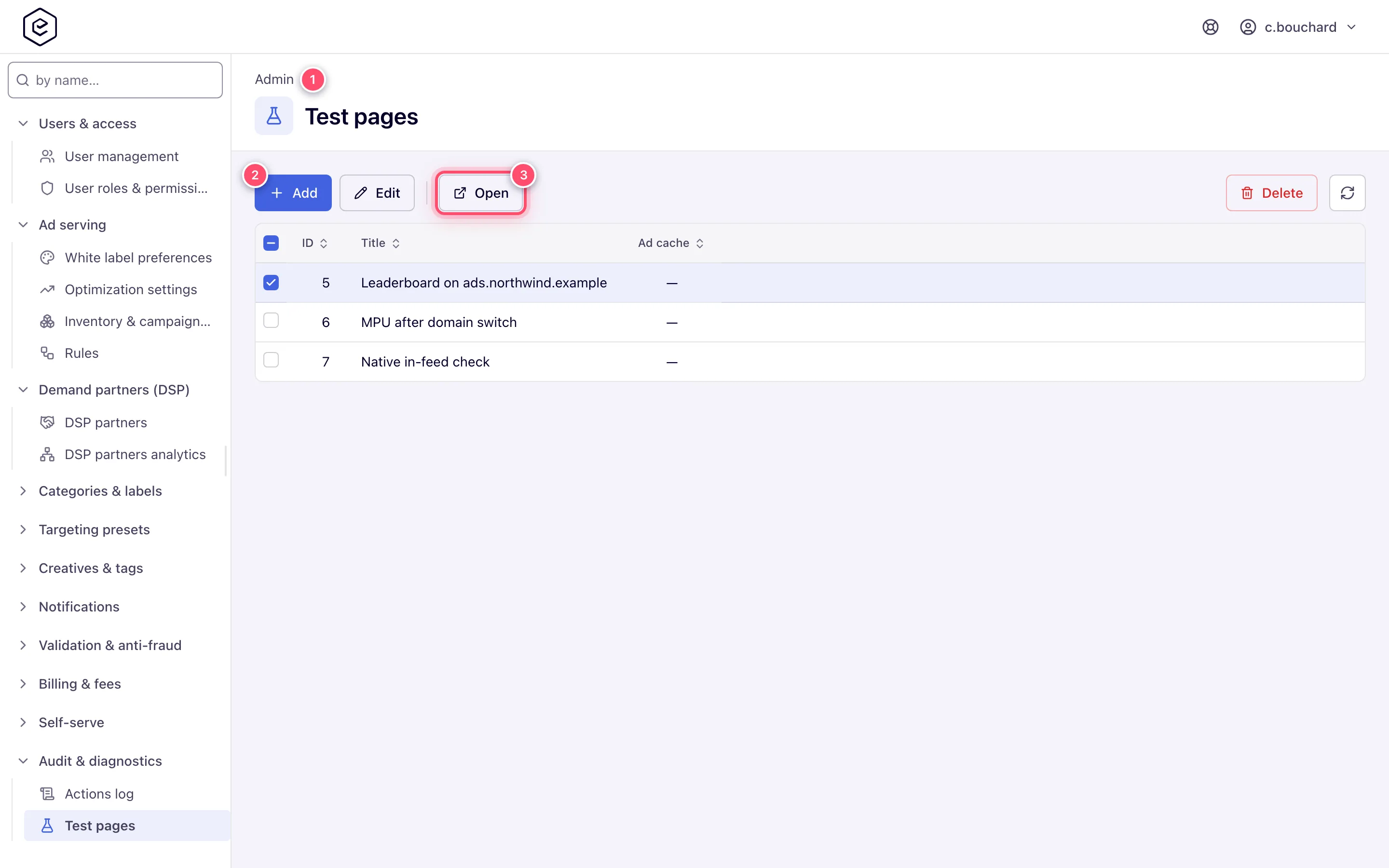This screenshot has height=868, width=1389.
Task: Collapse the Ad serving section
Action: 23,224
